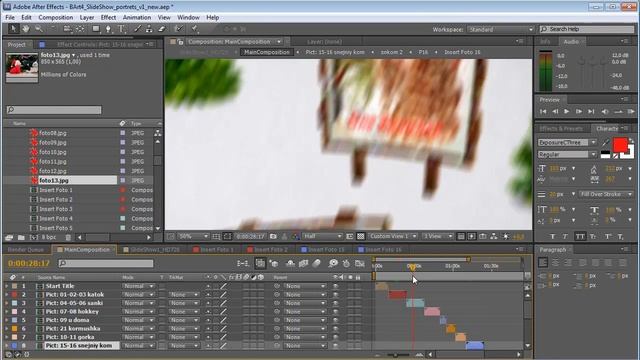Step to next frame in Preview

(579, 111)
